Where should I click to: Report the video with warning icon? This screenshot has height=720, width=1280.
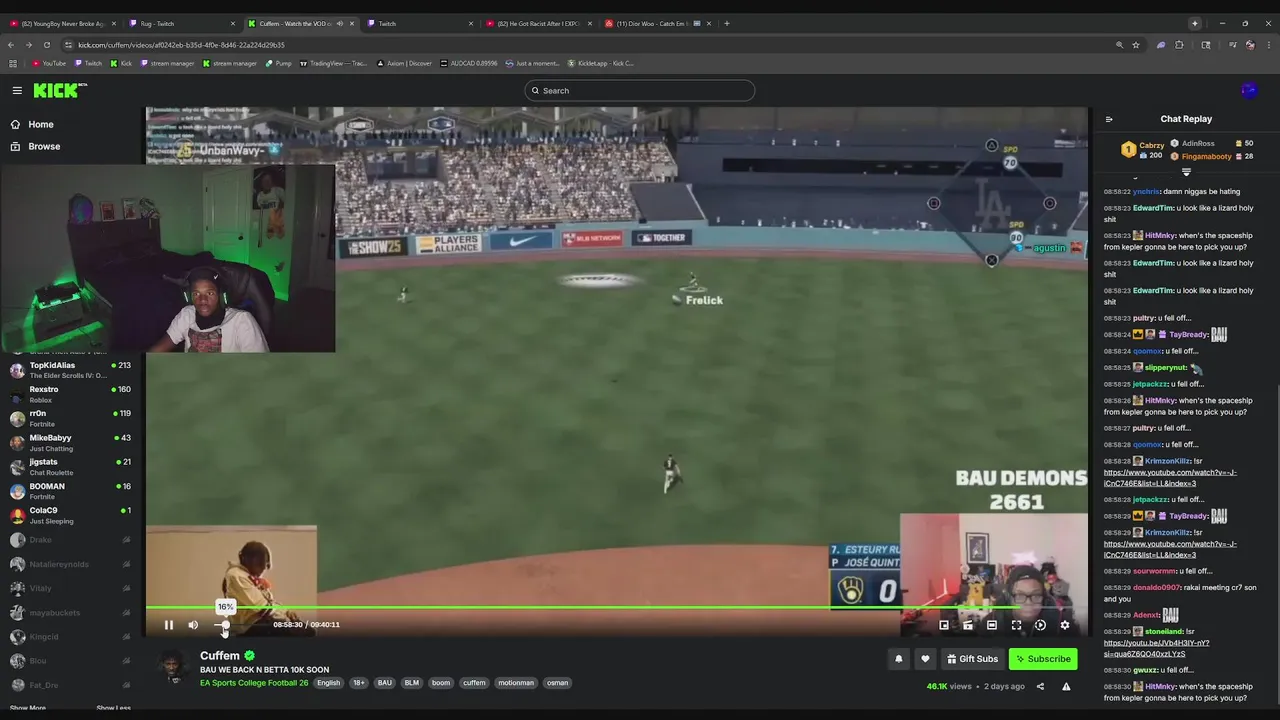[1066, 687]
